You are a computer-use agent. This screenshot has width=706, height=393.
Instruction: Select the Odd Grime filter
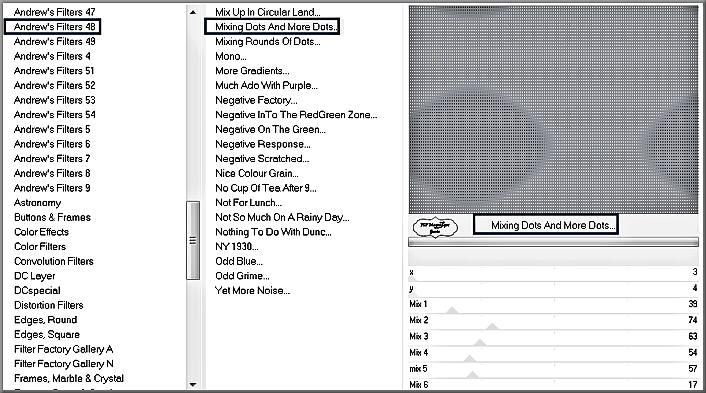click(242, 276)
